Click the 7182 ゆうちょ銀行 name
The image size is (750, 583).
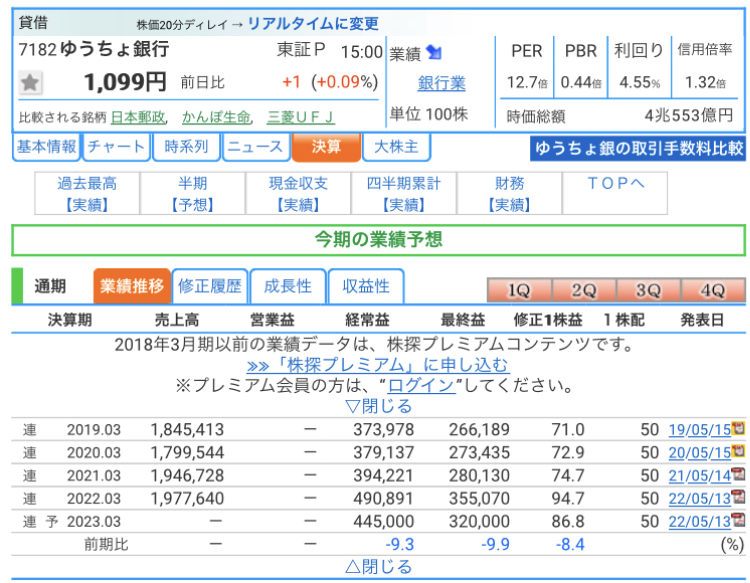click(94, 49)
